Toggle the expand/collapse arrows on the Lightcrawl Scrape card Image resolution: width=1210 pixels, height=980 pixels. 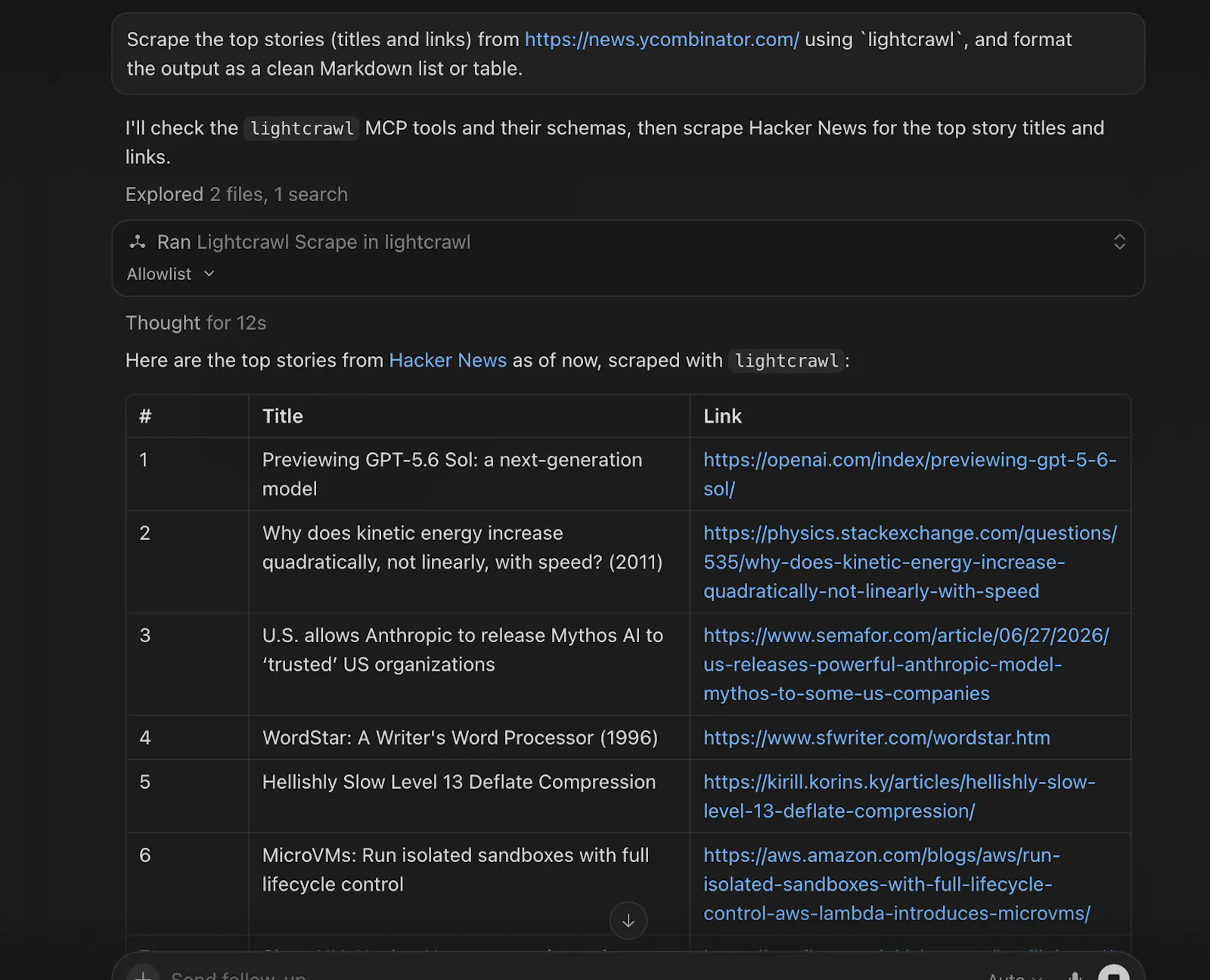point(1119,242)
